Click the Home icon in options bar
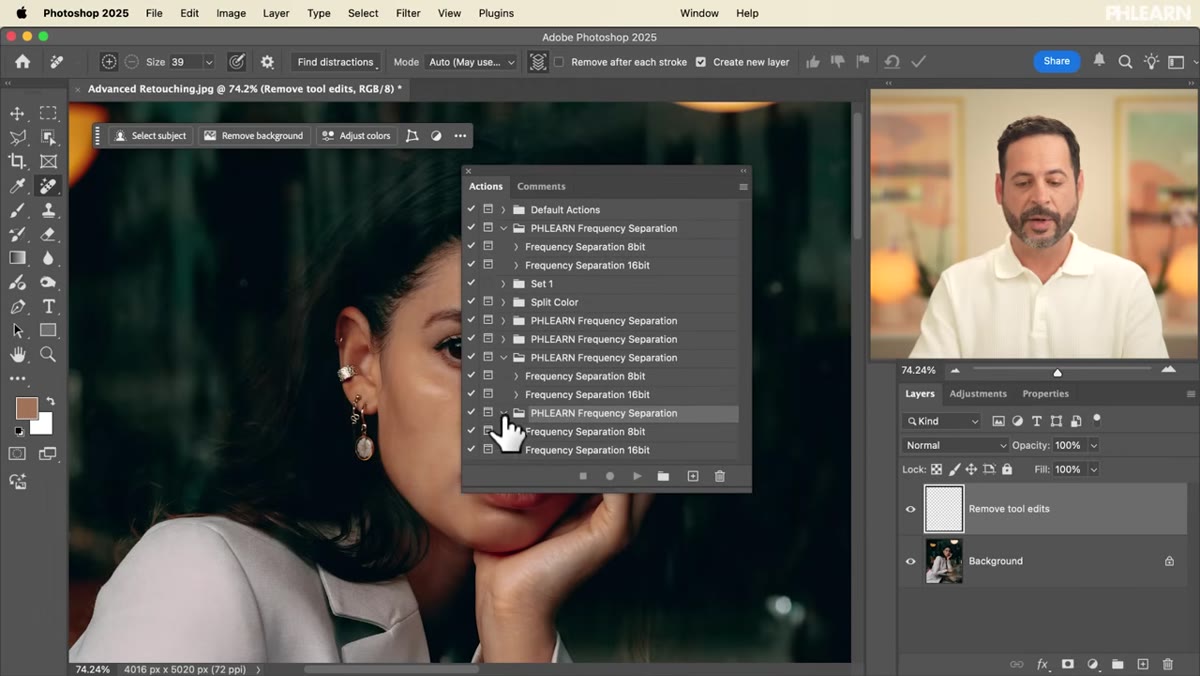 [x=22, y=61]
